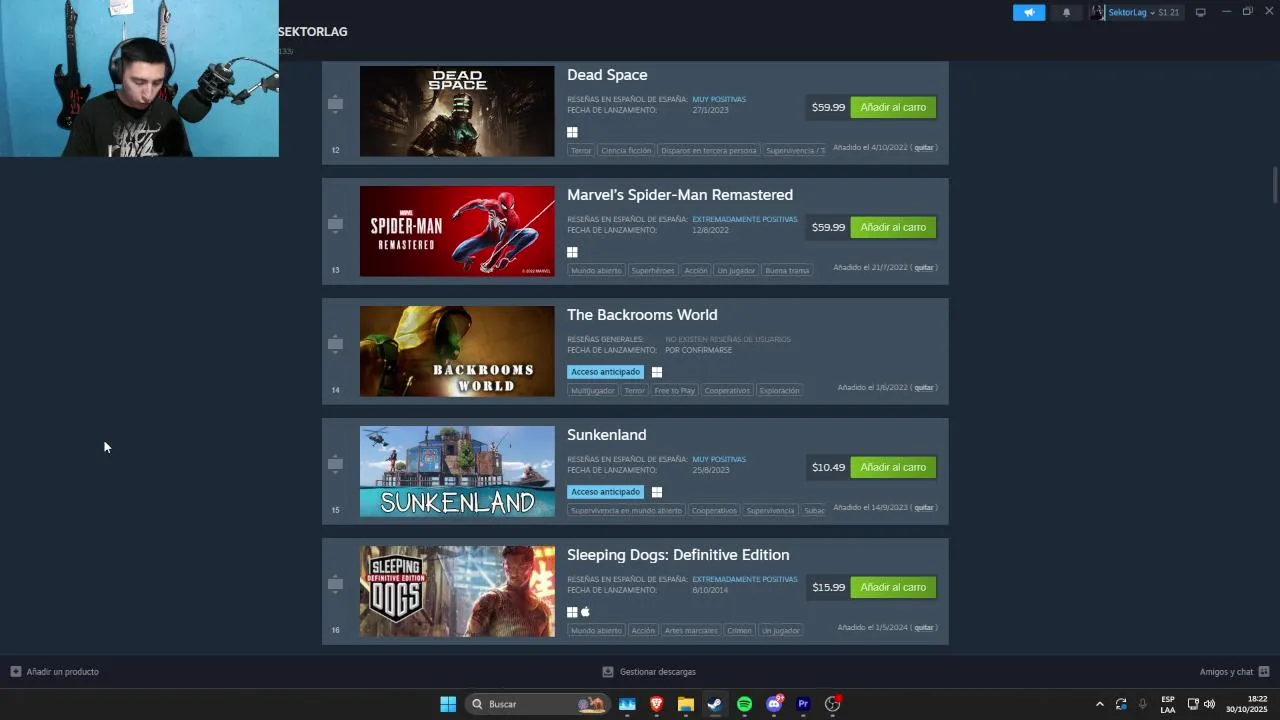Open the Dead Space title link
The image size is (1280, 720).
[607, 75]
